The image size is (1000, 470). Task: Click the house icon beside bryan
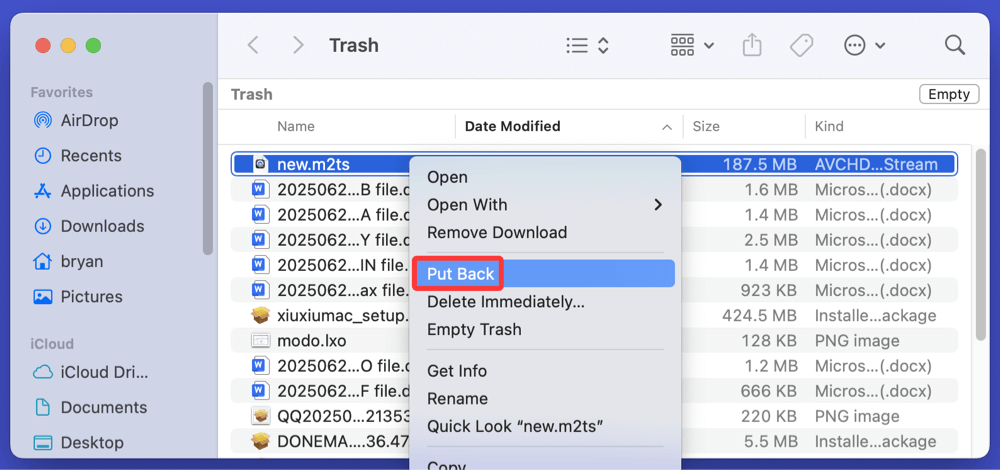(x=43, y=261)
